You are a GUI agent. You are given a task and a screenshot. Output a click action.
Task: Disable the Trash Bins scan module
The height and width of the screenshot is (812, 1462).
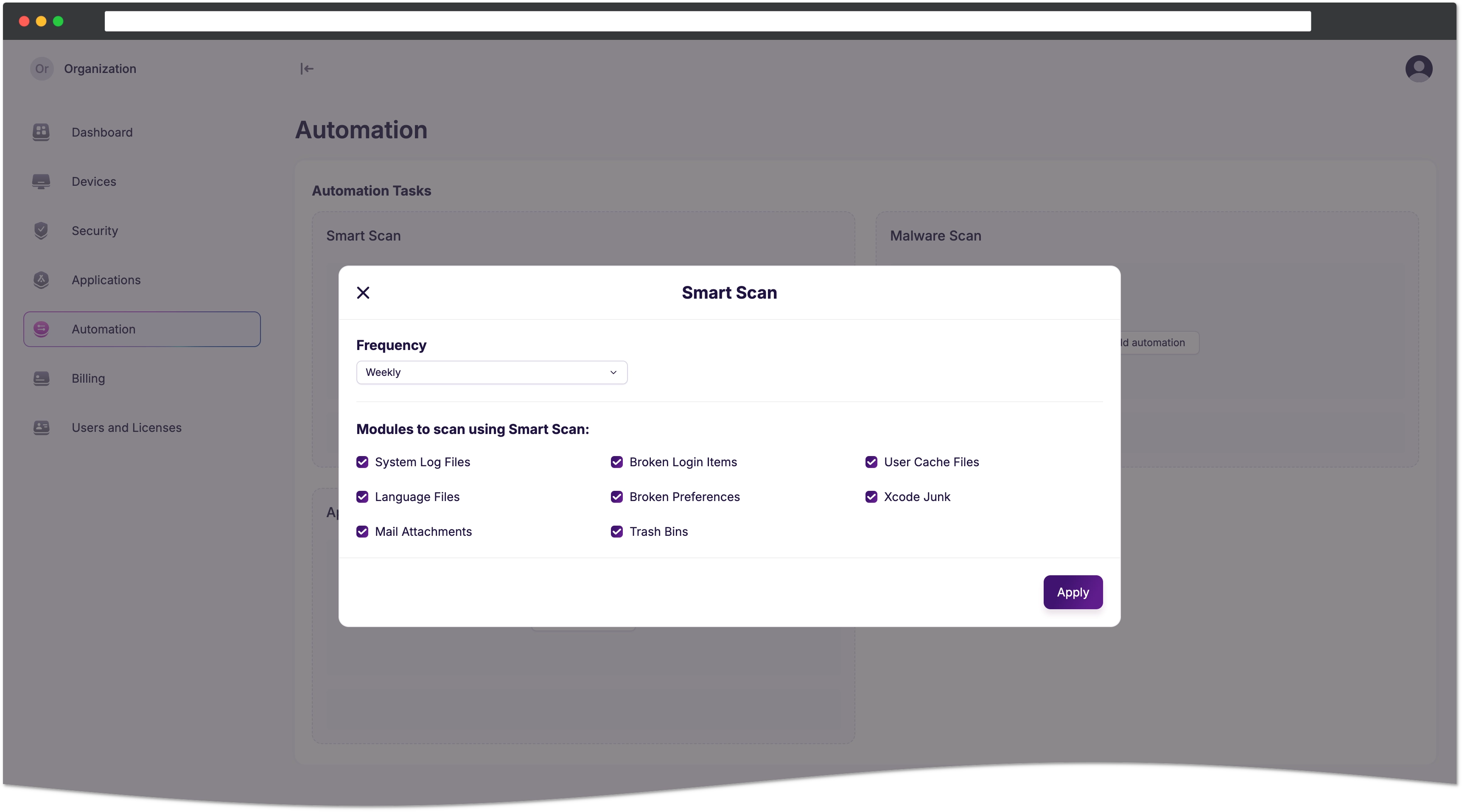pos(617,531)
